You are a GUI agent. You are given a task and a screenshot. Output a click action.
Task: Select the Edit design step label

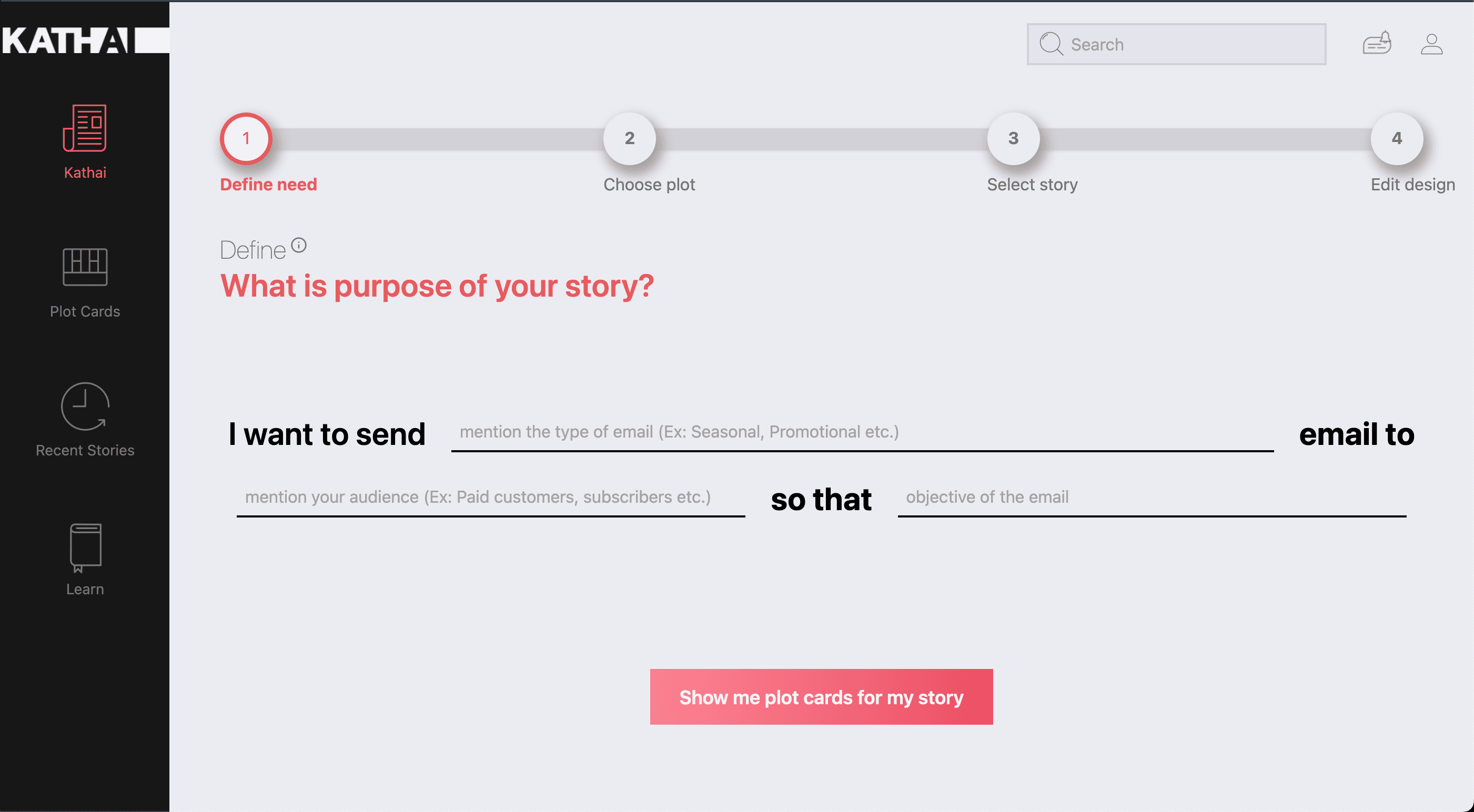pos(1412,185)
